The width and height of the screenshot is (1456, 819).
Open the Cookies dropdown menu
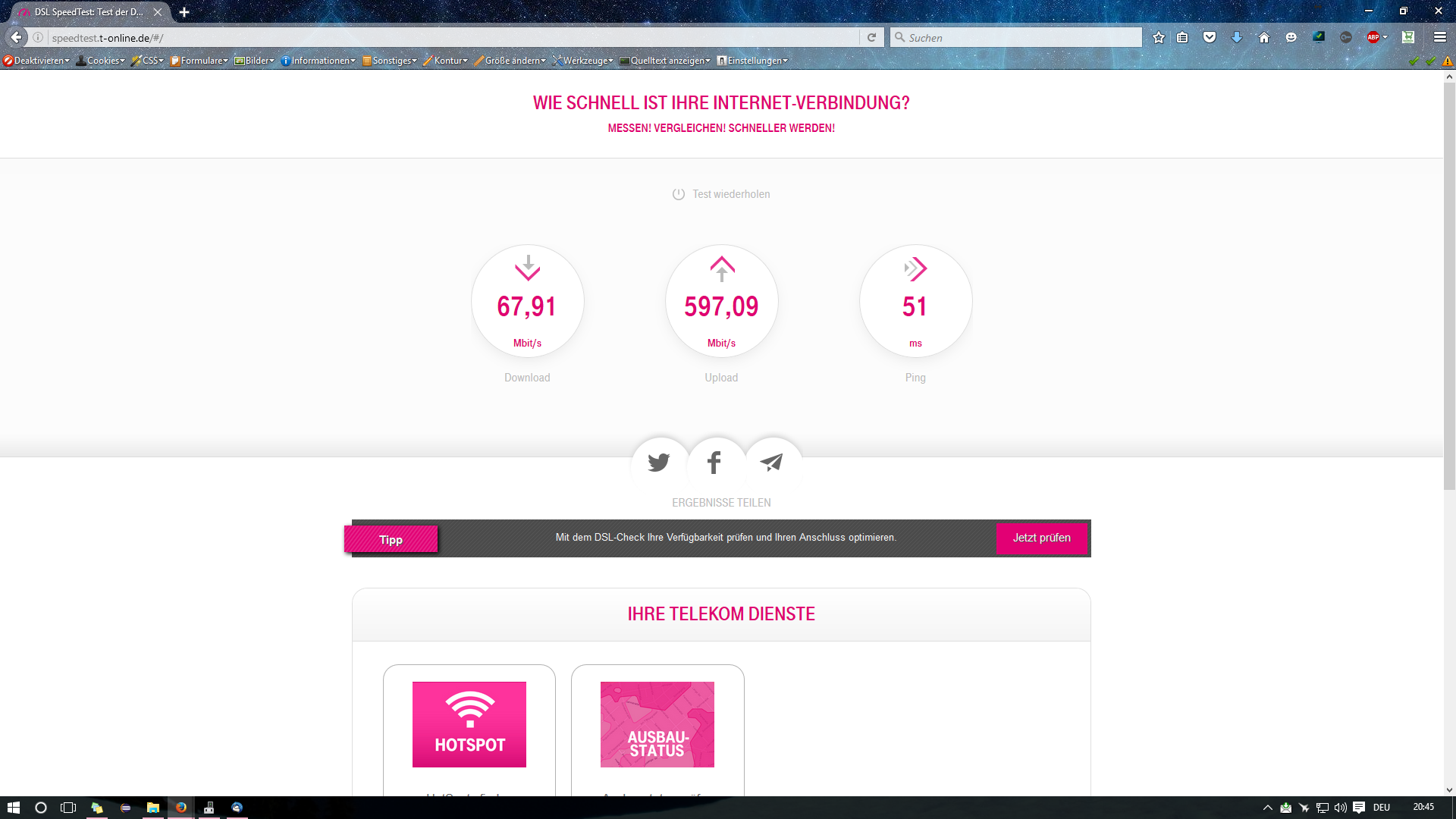(x=102, y=61)
